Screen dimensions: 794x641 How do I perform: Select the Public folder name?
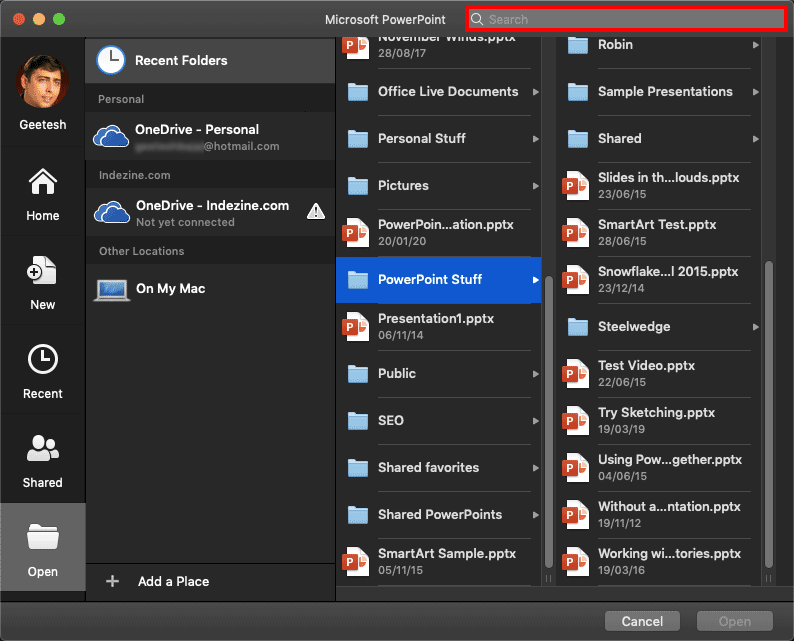click(x=396, y=374)
